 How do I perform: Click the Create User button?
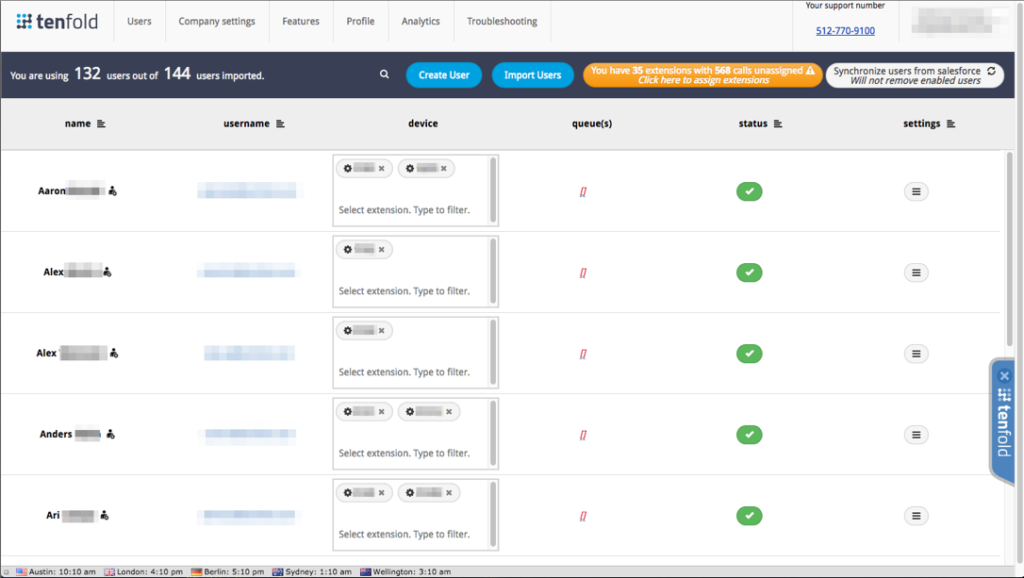(443, 74)
